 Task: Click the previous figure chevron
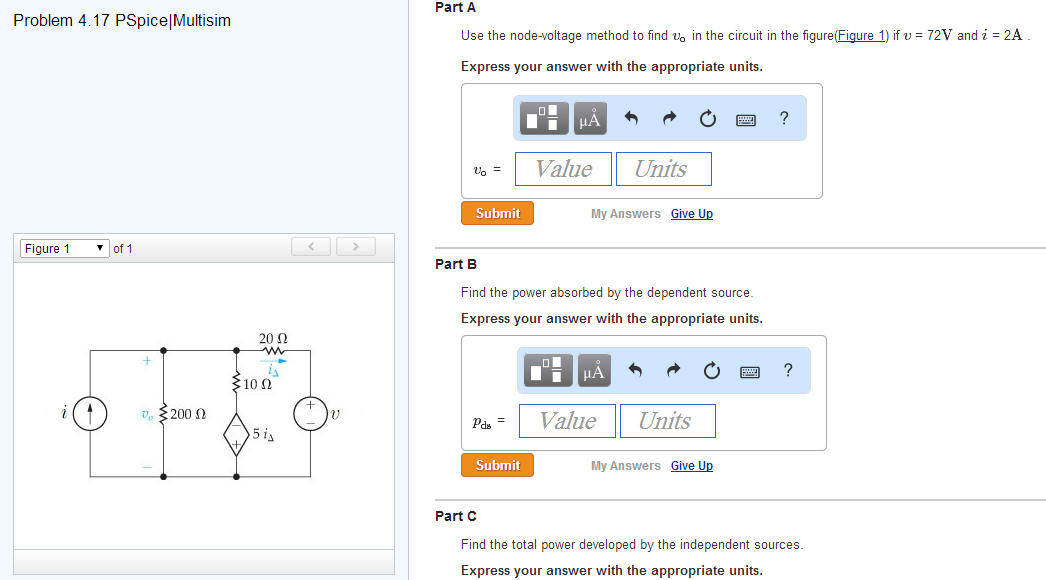click(x=310, y=246)
